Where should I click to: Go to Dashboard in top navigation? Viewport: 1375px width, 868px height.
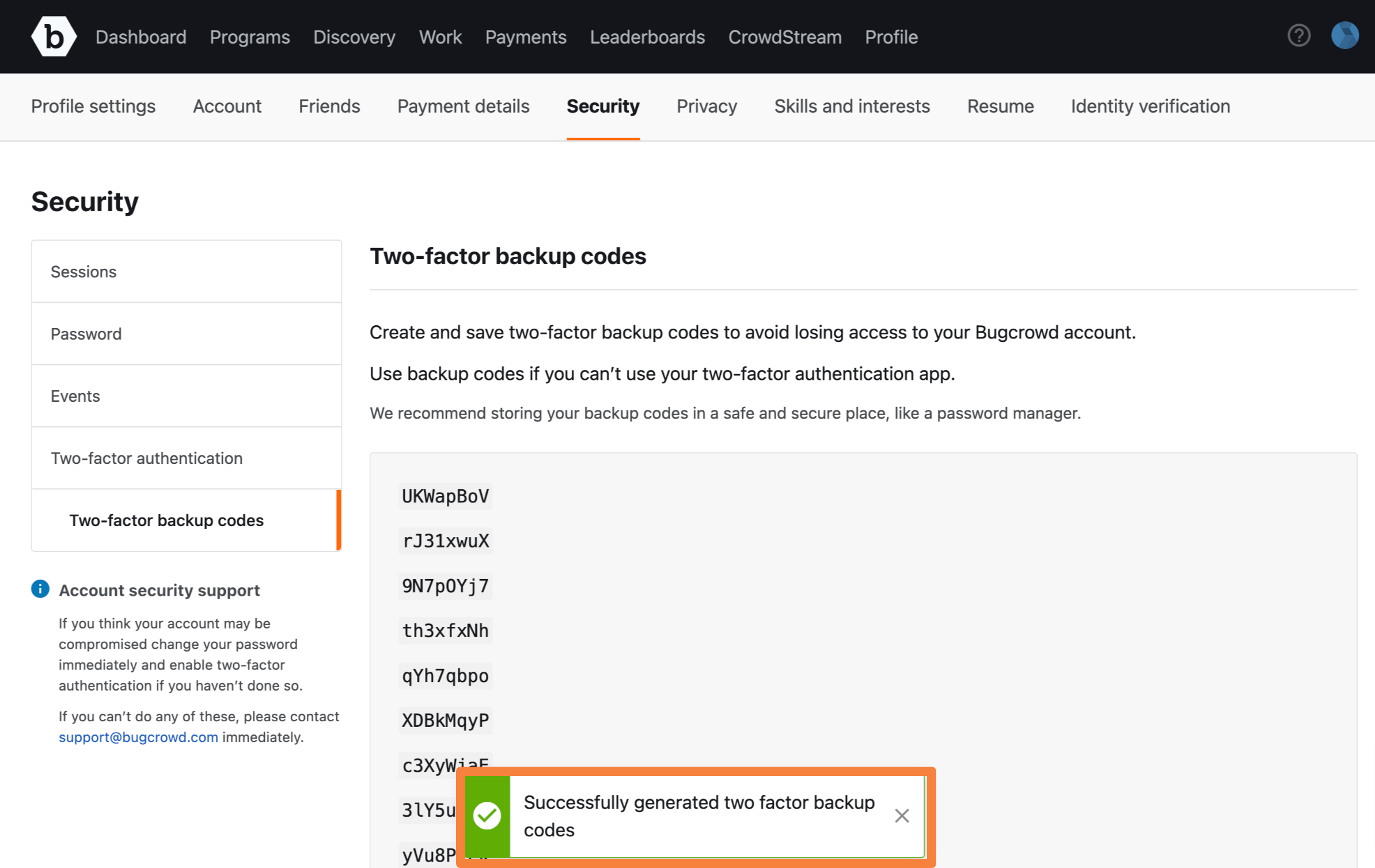141,37
